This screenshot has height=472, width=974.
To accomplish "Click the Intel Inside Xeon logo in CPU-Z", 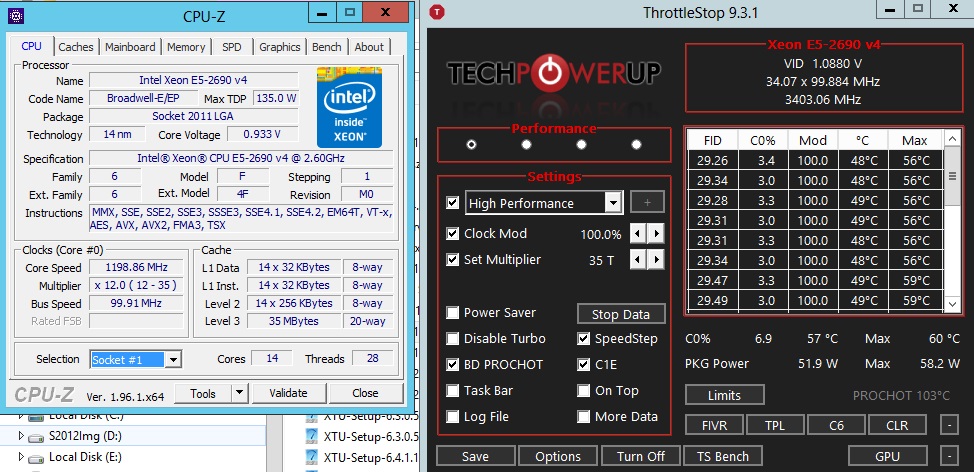I will (x=349, y=107).
